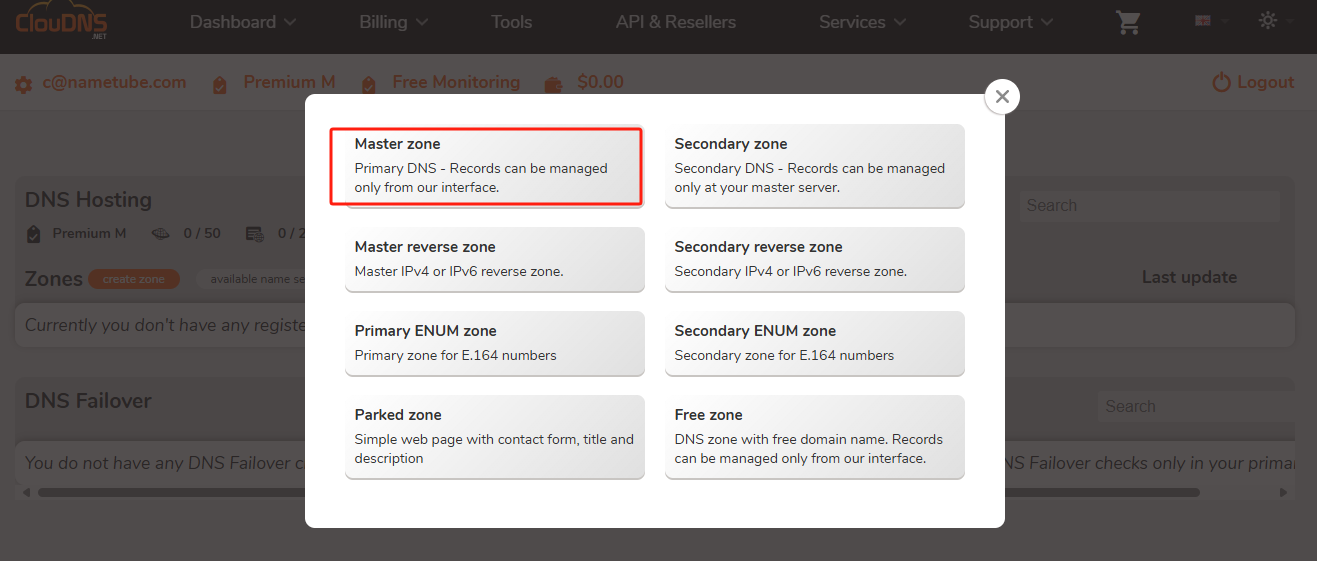Open the Free Monitoring link
The width and height of the screenshot is (1317, 561).
click(456, 83)
